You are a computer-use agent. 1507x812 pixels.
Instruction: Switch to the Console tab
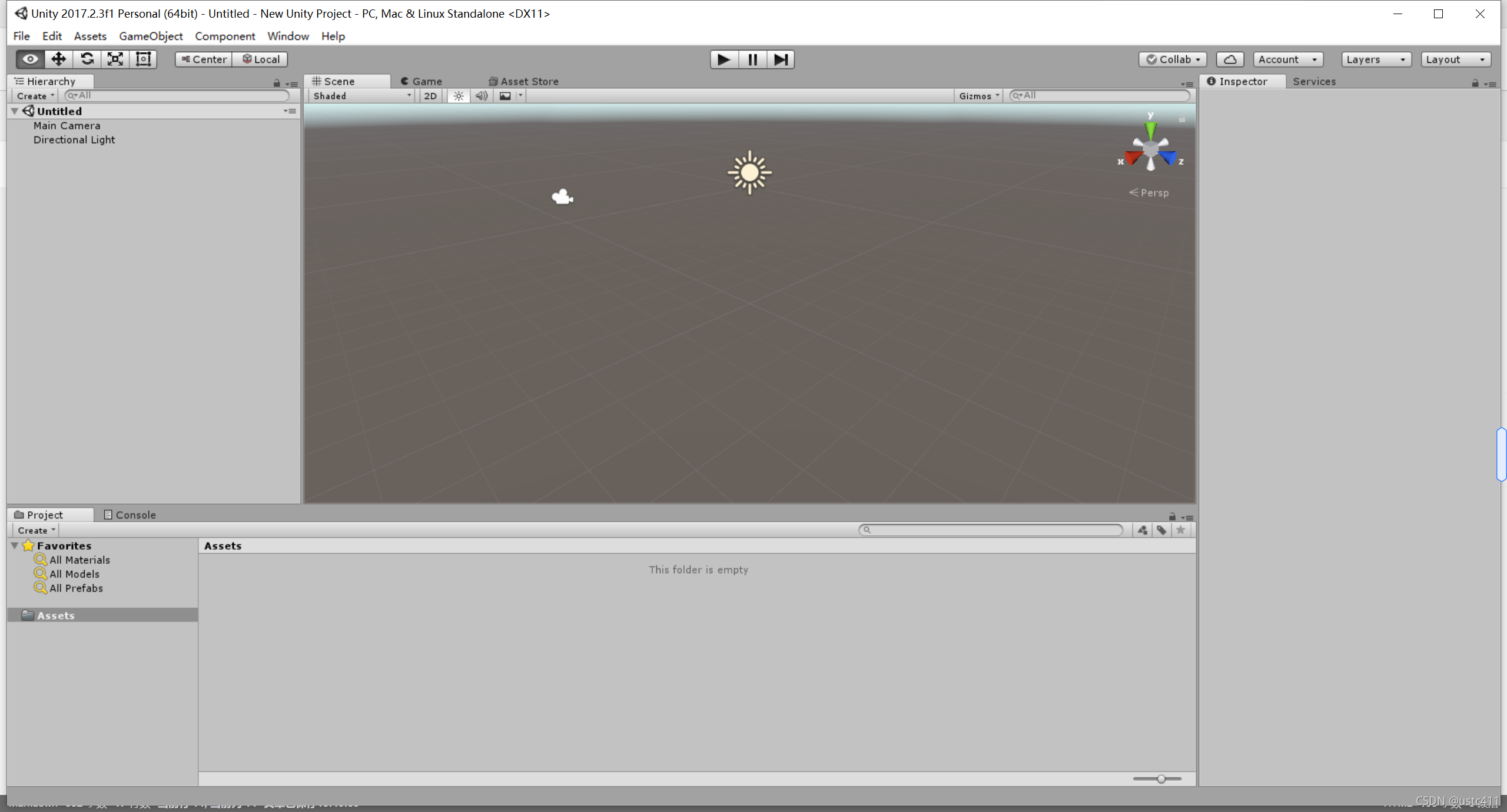tap(130, 515)
